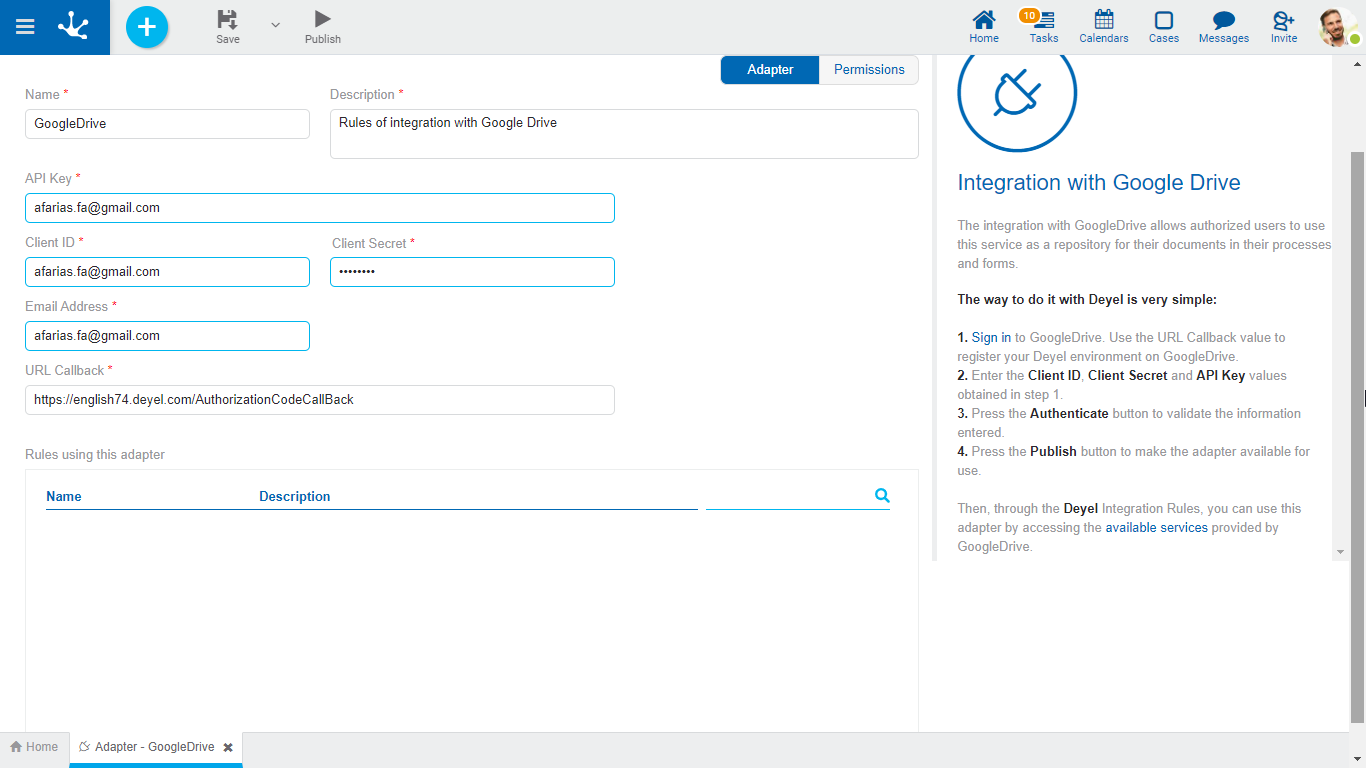This screenshot has width=1366, height=768.
Task: Go to Home in top navigation
Action: pos(984,27)
